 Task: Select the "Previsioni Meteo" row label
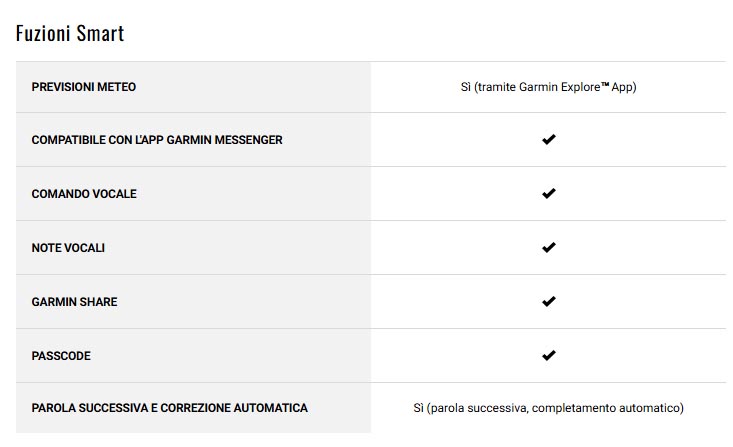point(83,87)
